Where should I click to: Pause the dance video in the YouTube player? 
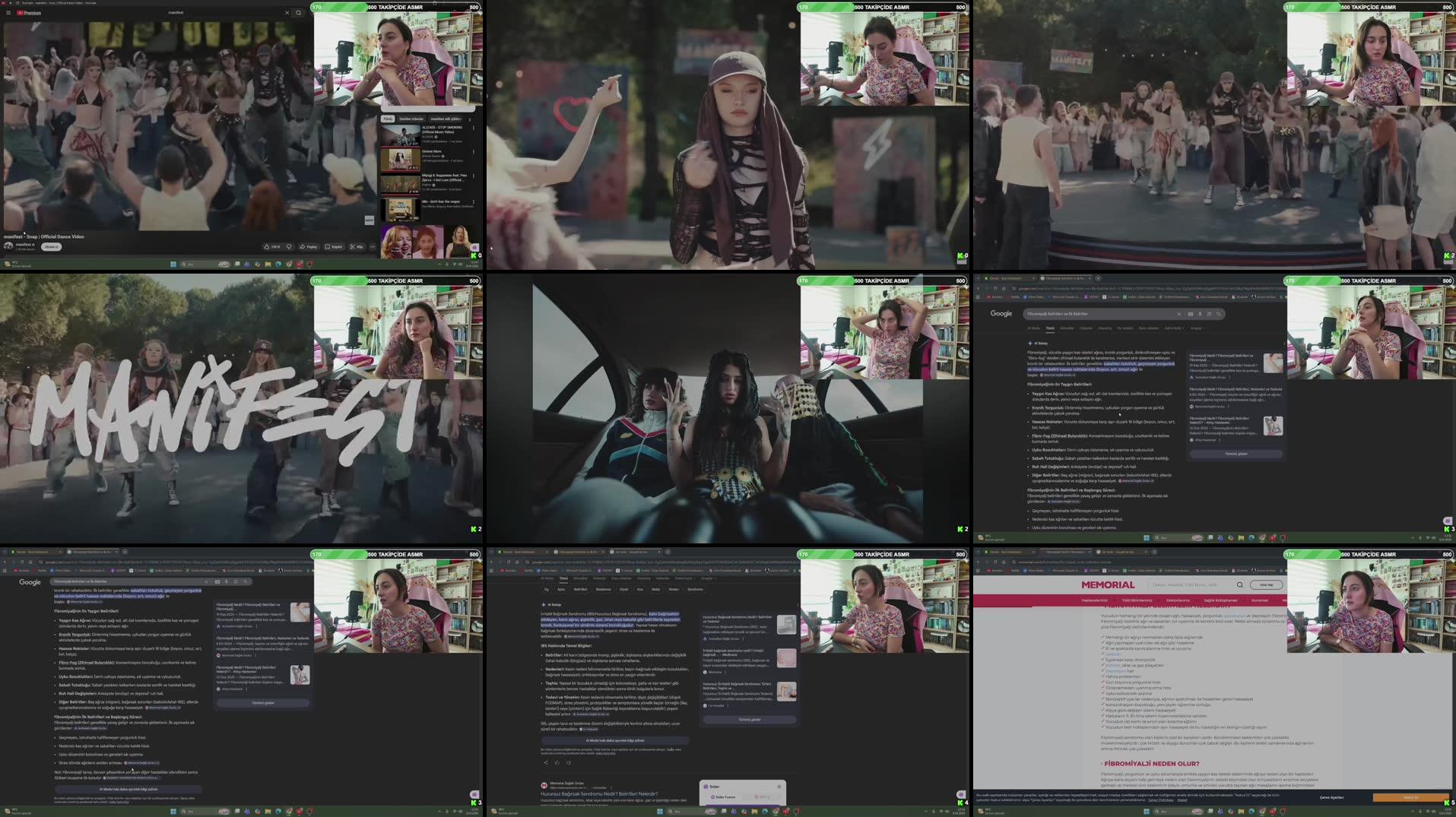click(x=189, y=125)
